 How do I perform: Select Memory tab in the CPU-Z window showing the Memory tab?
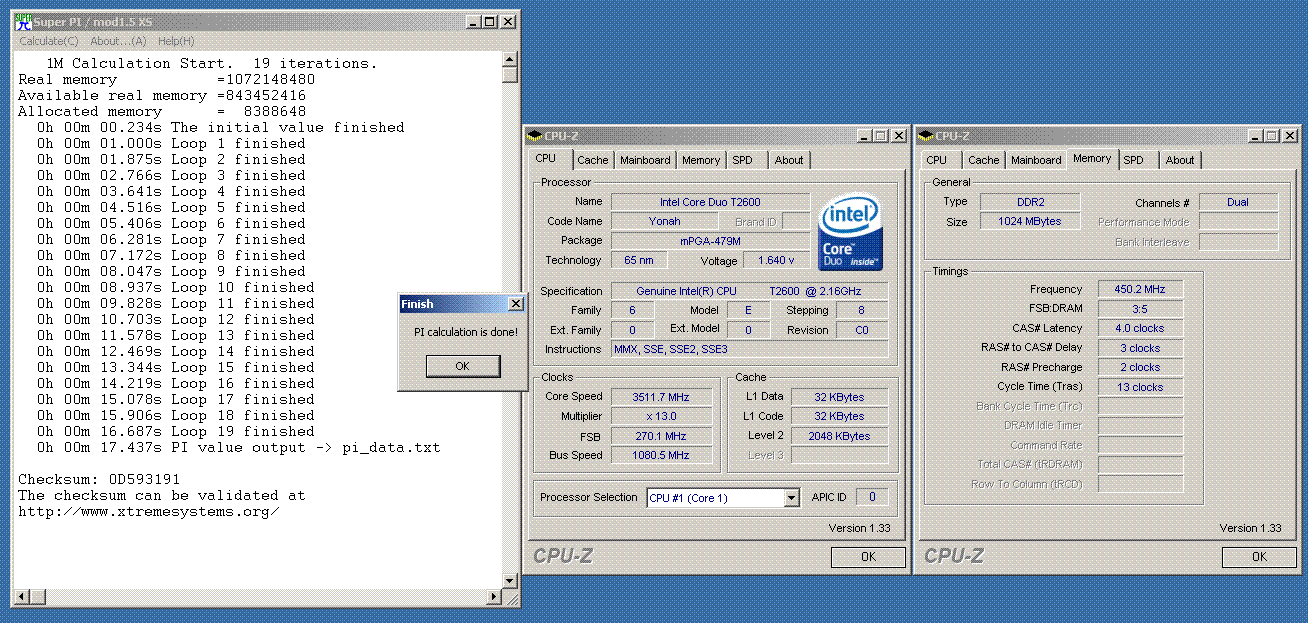(1092, 158)
